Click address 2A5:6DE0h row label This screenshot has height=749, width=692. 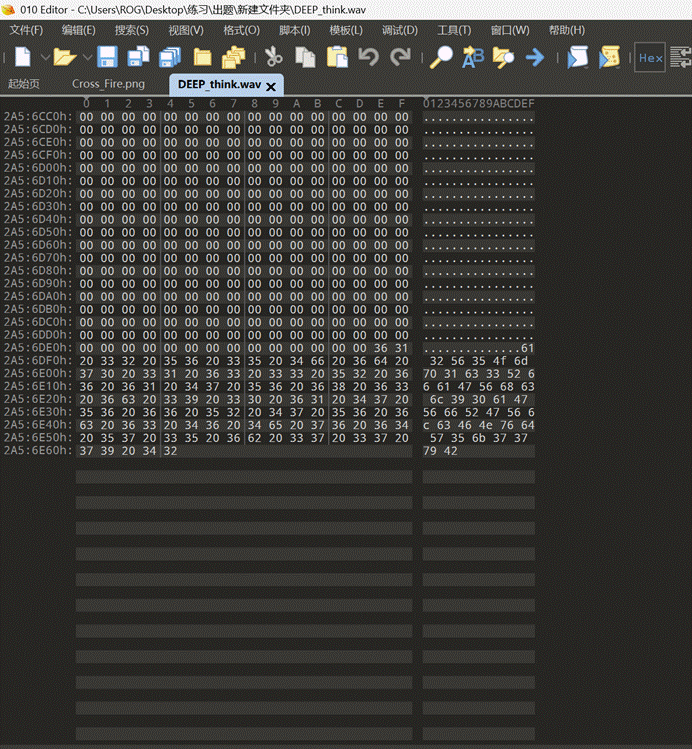(x=38, y=348)
